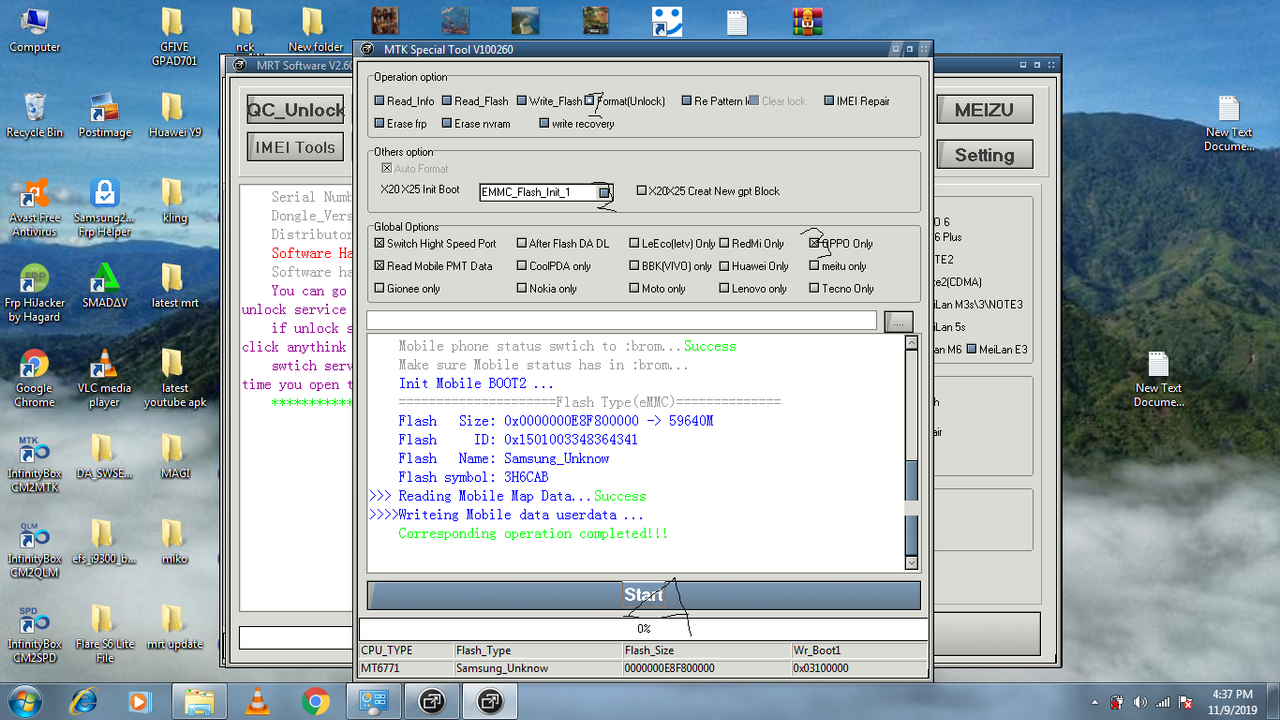Click the browse "..." file button
Screen dimensions: 1280x720
click(899, 321)
